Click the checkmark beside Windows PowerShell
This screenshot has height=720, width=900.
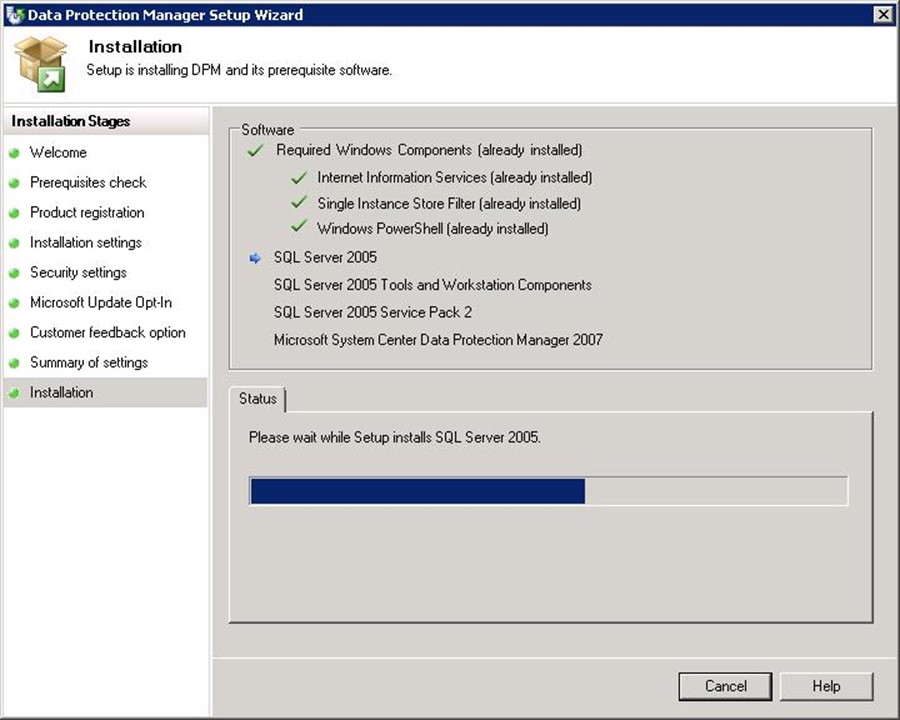(298, 228)
